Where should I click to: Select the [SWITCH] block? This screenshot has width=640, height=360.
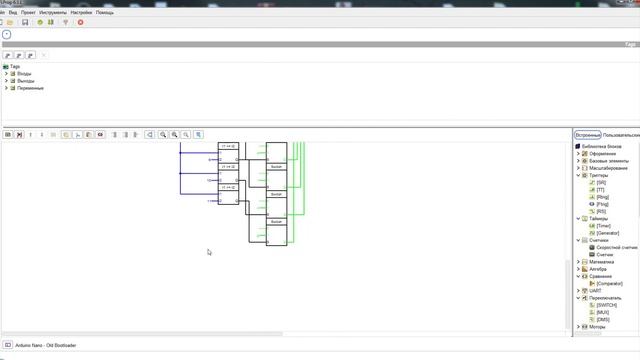(x=607, y=305)
